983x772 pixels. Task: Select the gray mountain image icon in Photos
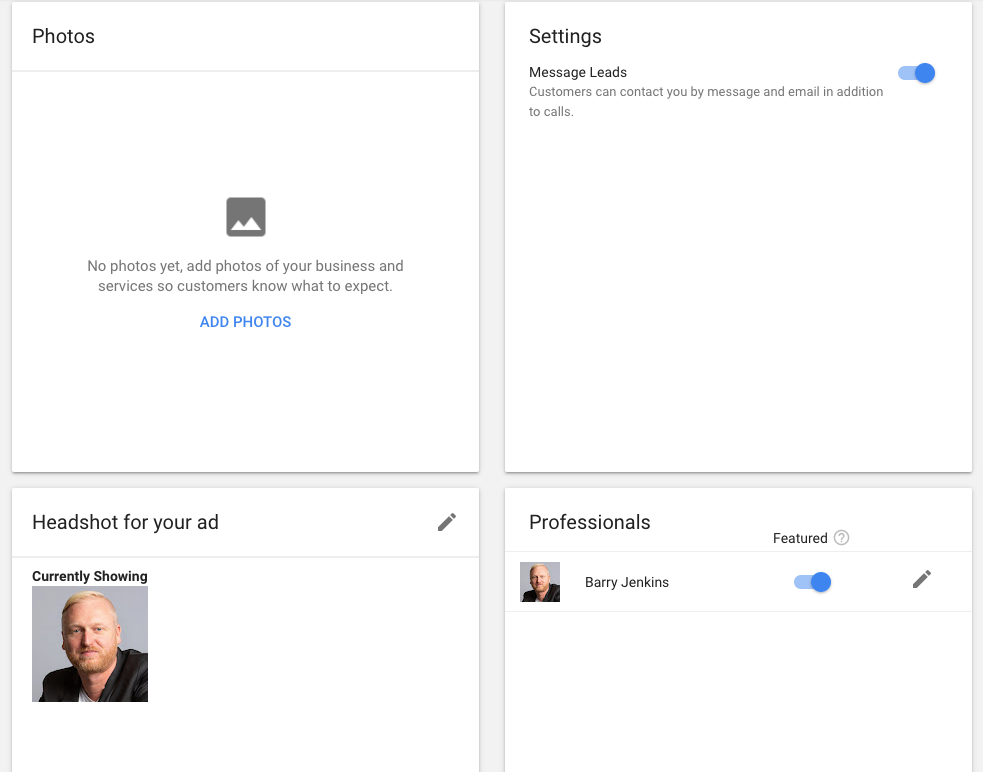[245, 216]
